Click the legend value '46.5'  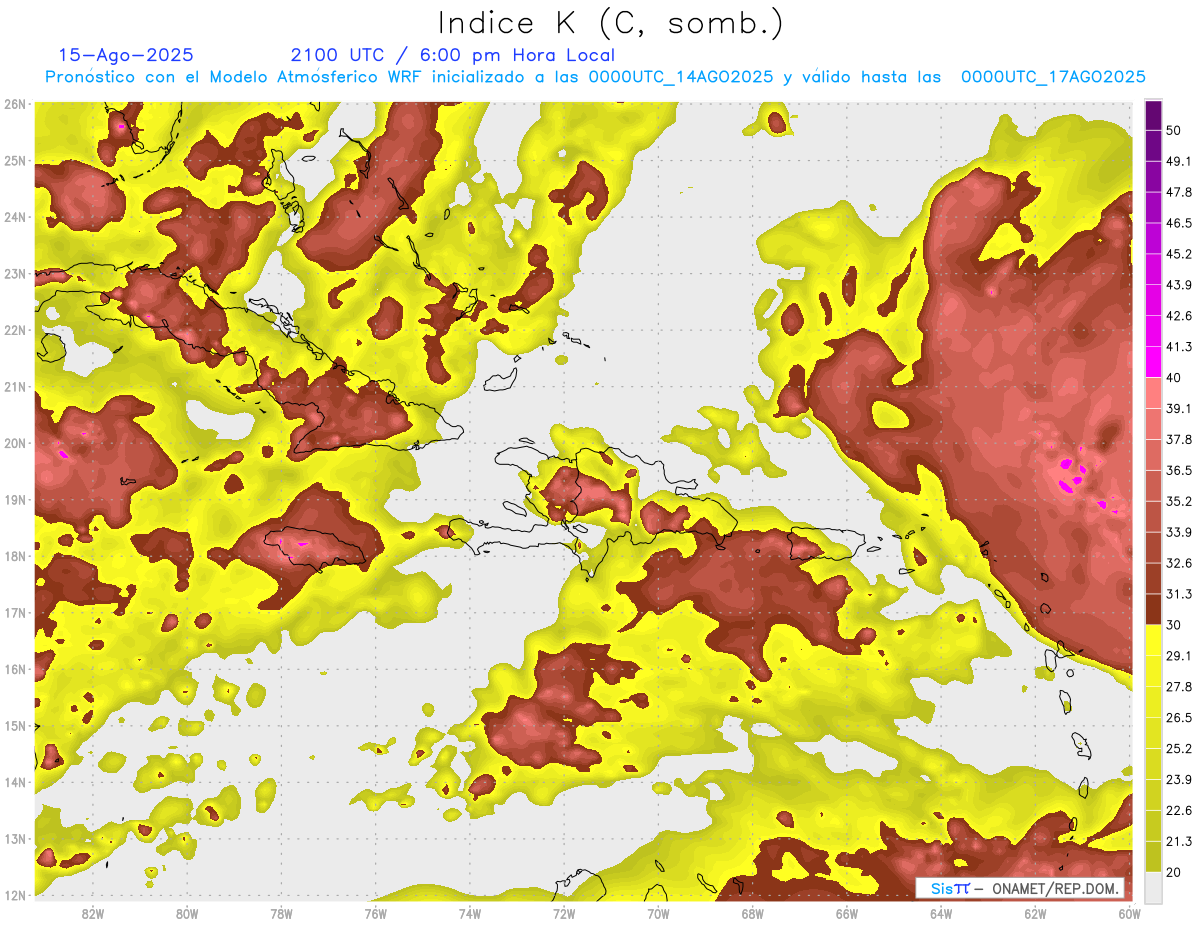(1178, 223)
